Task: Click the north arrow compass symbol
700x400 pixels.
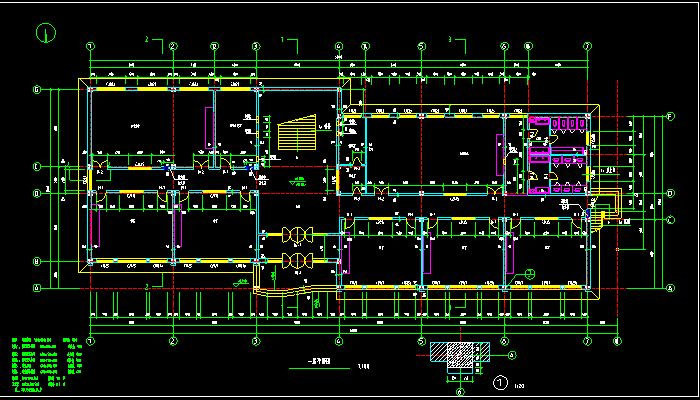Action: coord(45,32)
